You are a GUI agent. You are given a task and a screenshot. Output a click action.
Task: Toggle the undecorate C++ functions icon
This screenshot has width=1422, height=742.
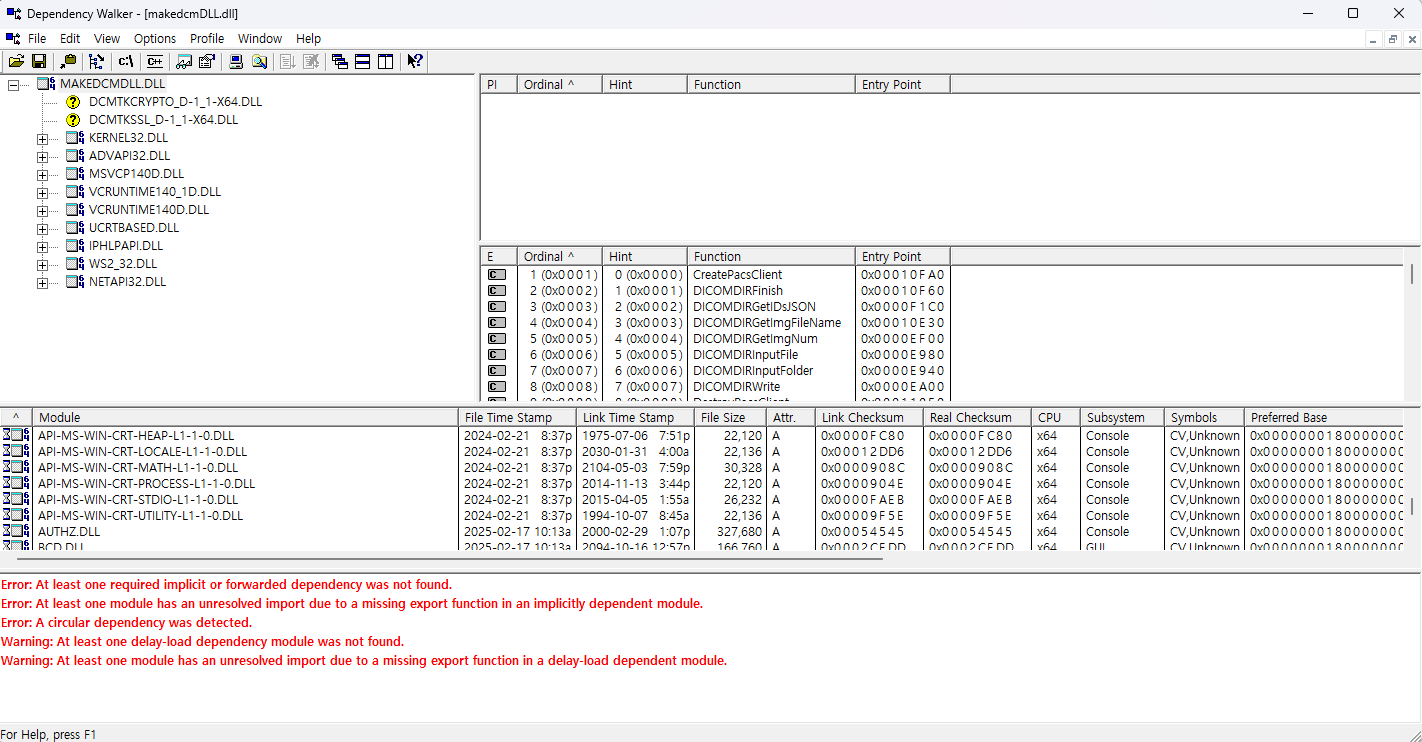coord(154,61)
